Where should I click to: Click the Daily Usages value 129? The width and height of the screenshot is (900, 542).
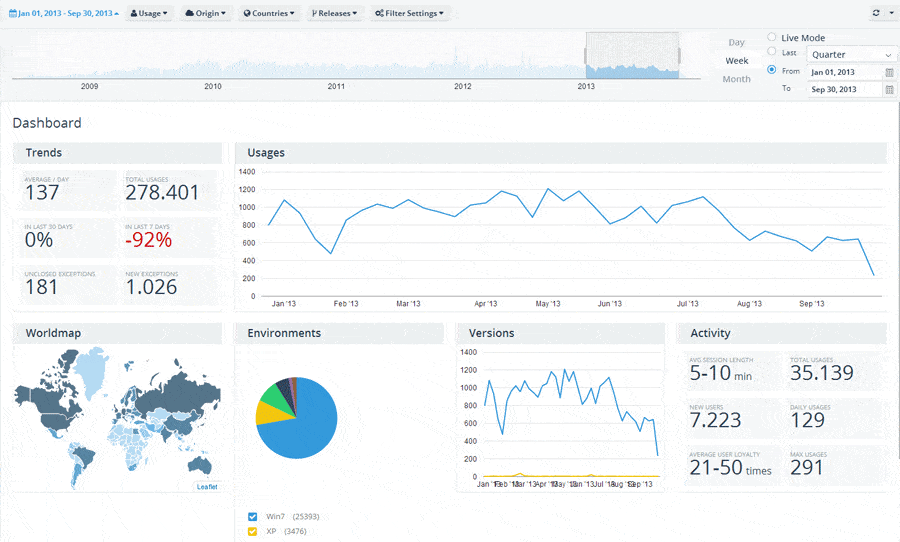(808, 420)
